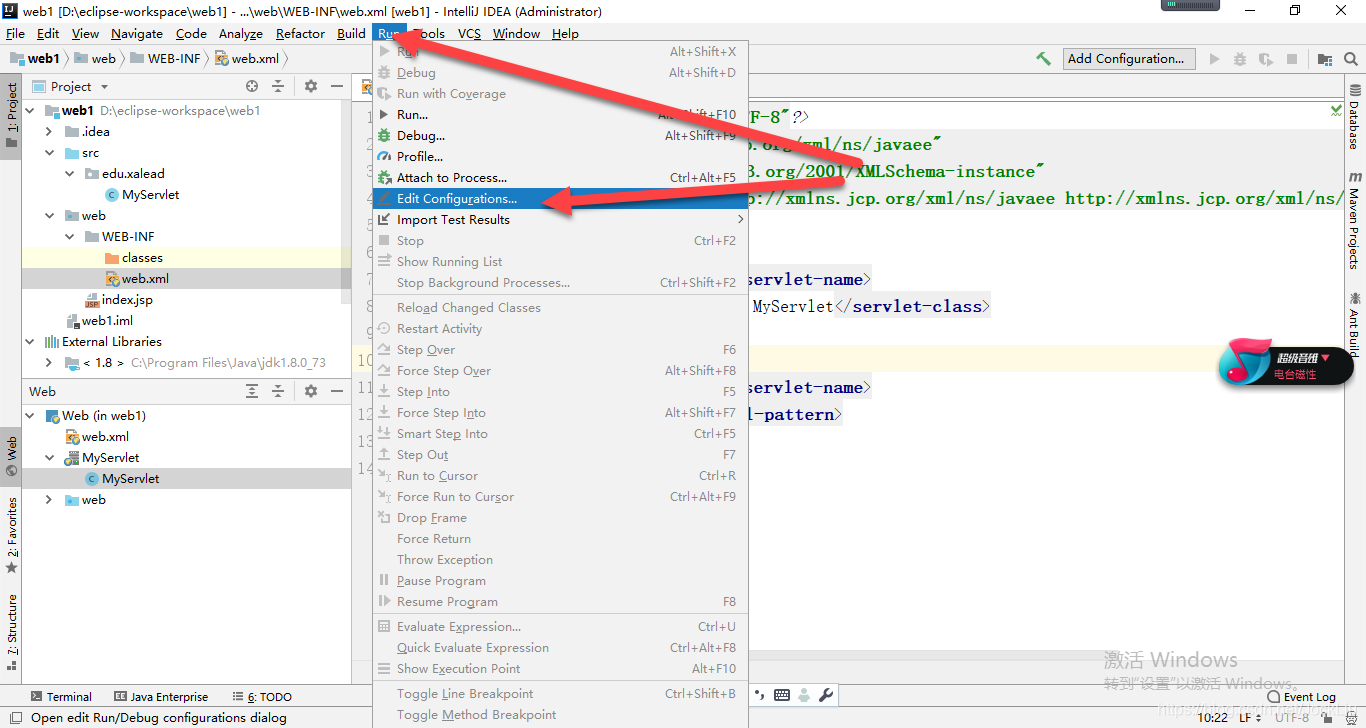Open the Event Log
The width and height of the screenshot is (1366, 728).
point(1301,696)
